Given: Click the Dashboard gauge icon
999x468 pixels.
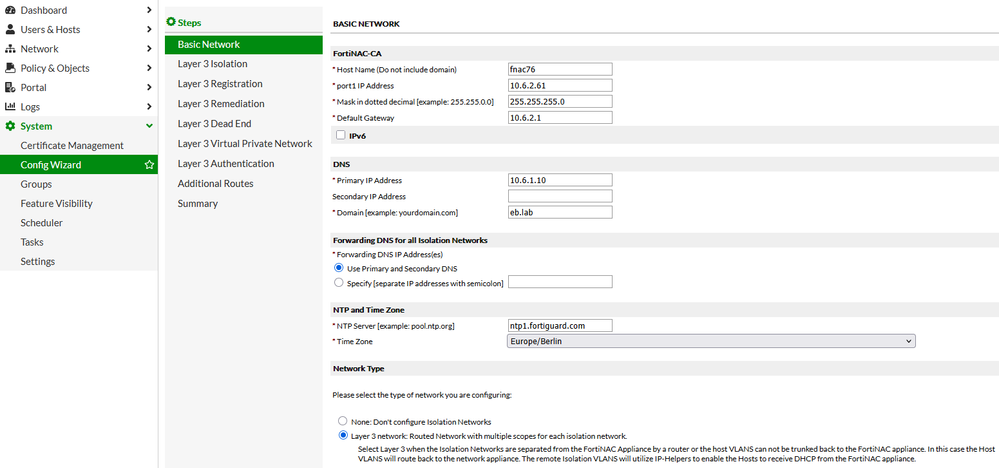Looking at the screenshot, I should [x=11, y=10].
